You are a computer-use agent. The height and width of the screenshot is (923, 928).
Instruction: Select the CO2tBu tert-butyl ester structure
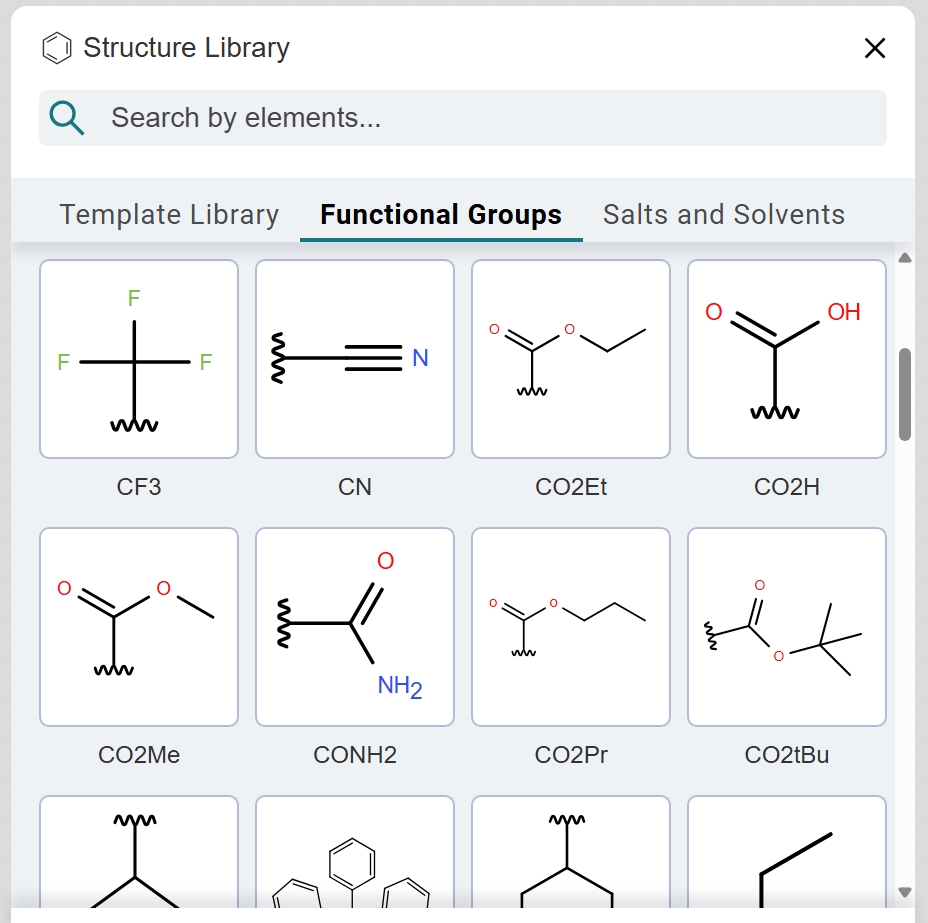pos(787,627)
